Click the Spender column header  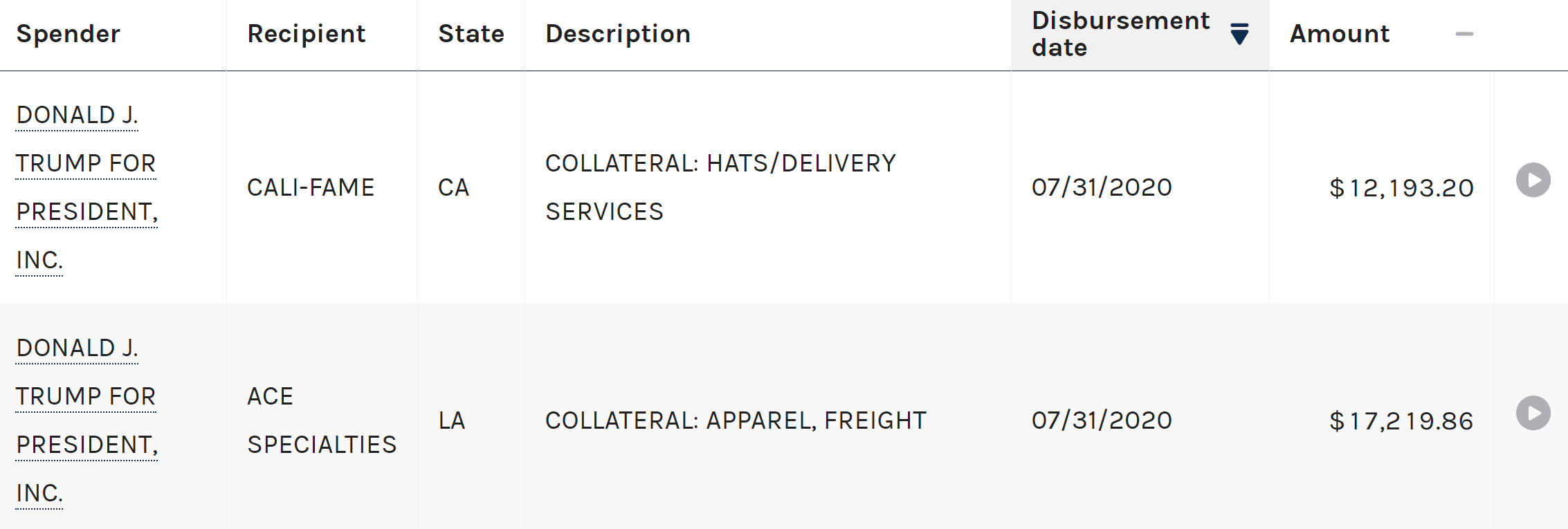(x=69, y=34)
